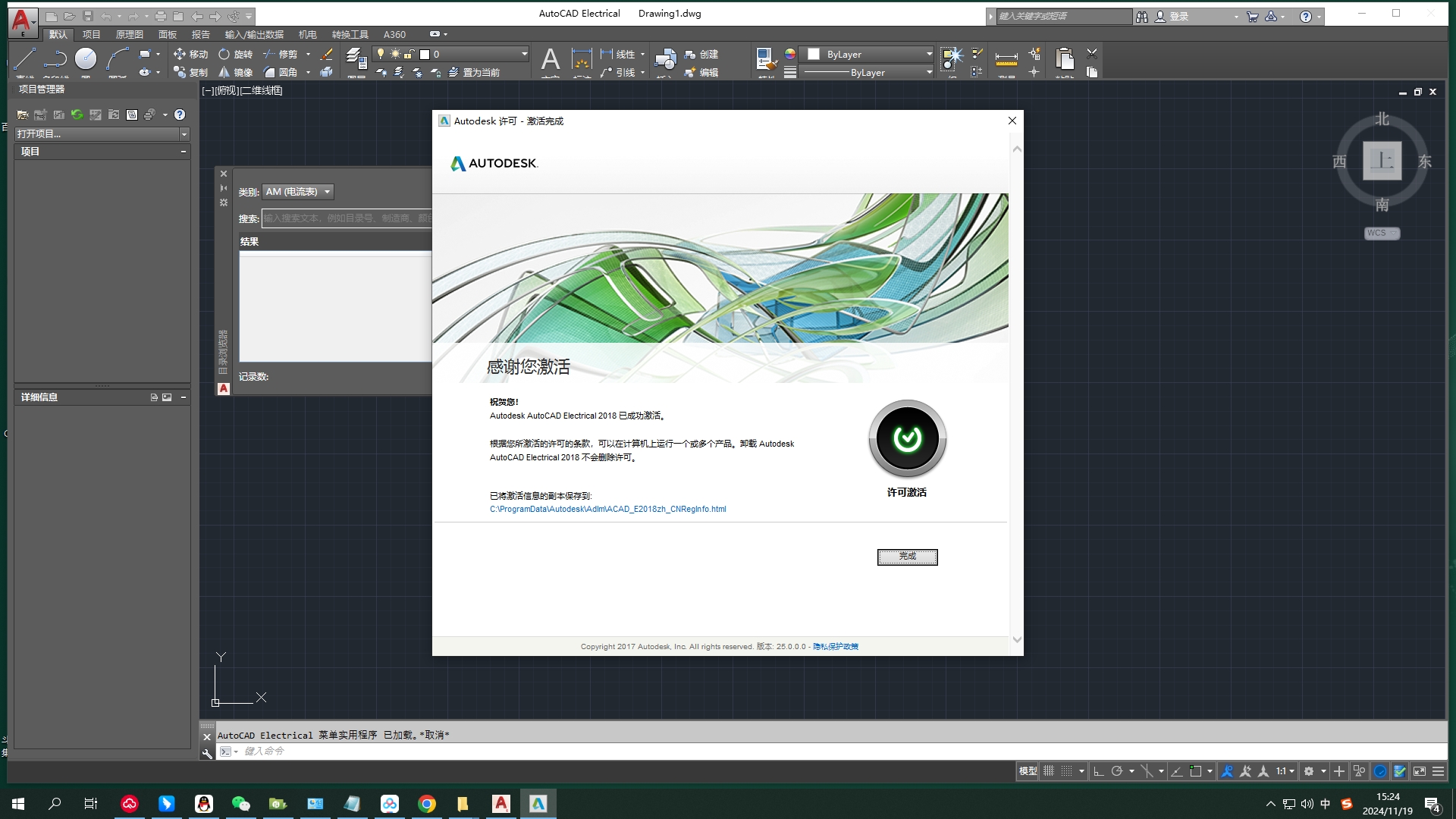The height and width of the screenshot is (819, 1456).
Task: Click the Cut scissors icon
Action: tap(1092, 54)
